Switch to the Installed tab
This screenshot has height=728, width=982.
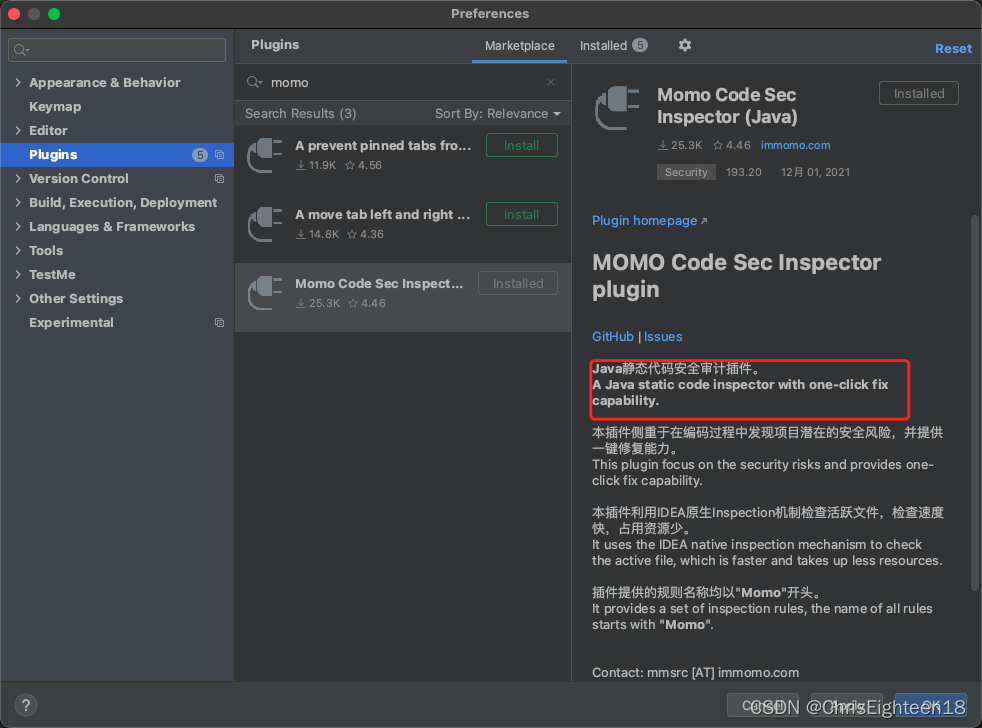613,46
